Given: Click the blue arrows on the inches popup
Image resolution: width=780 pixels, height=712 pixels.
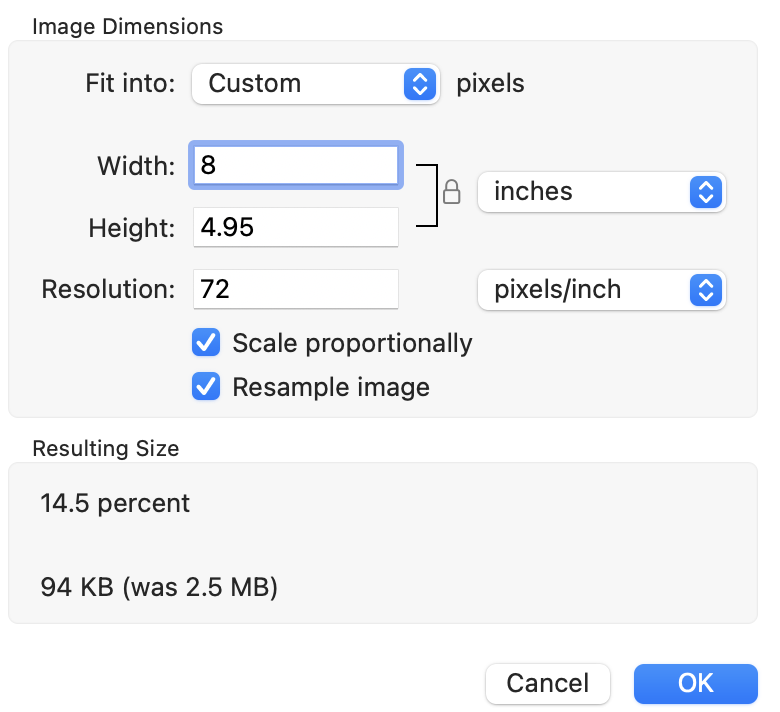Looking at the screenshot, I should click(705, 192).
